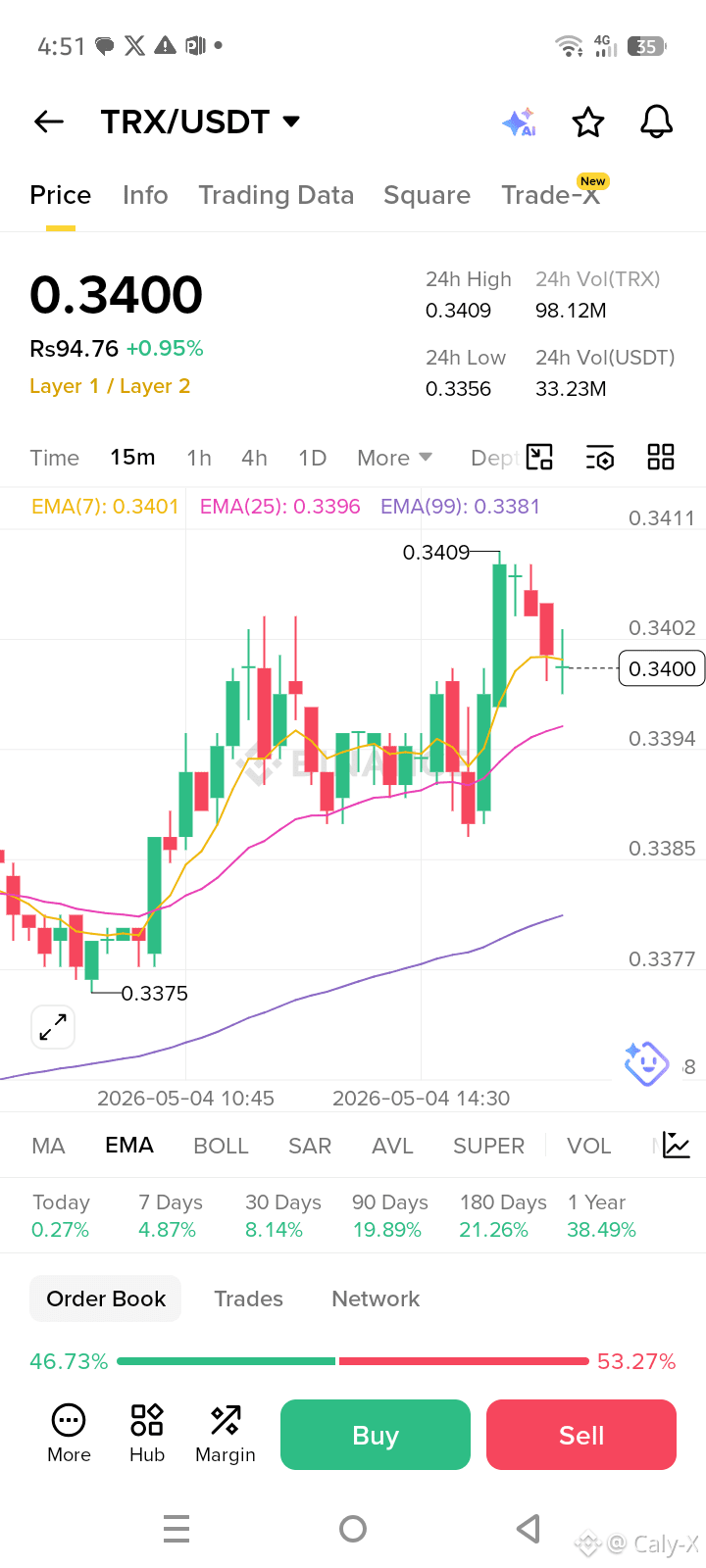Add TRX/USDT to favorites with star
The width and height of the screenshot is (706, 1568).
[x=588, y=122]
